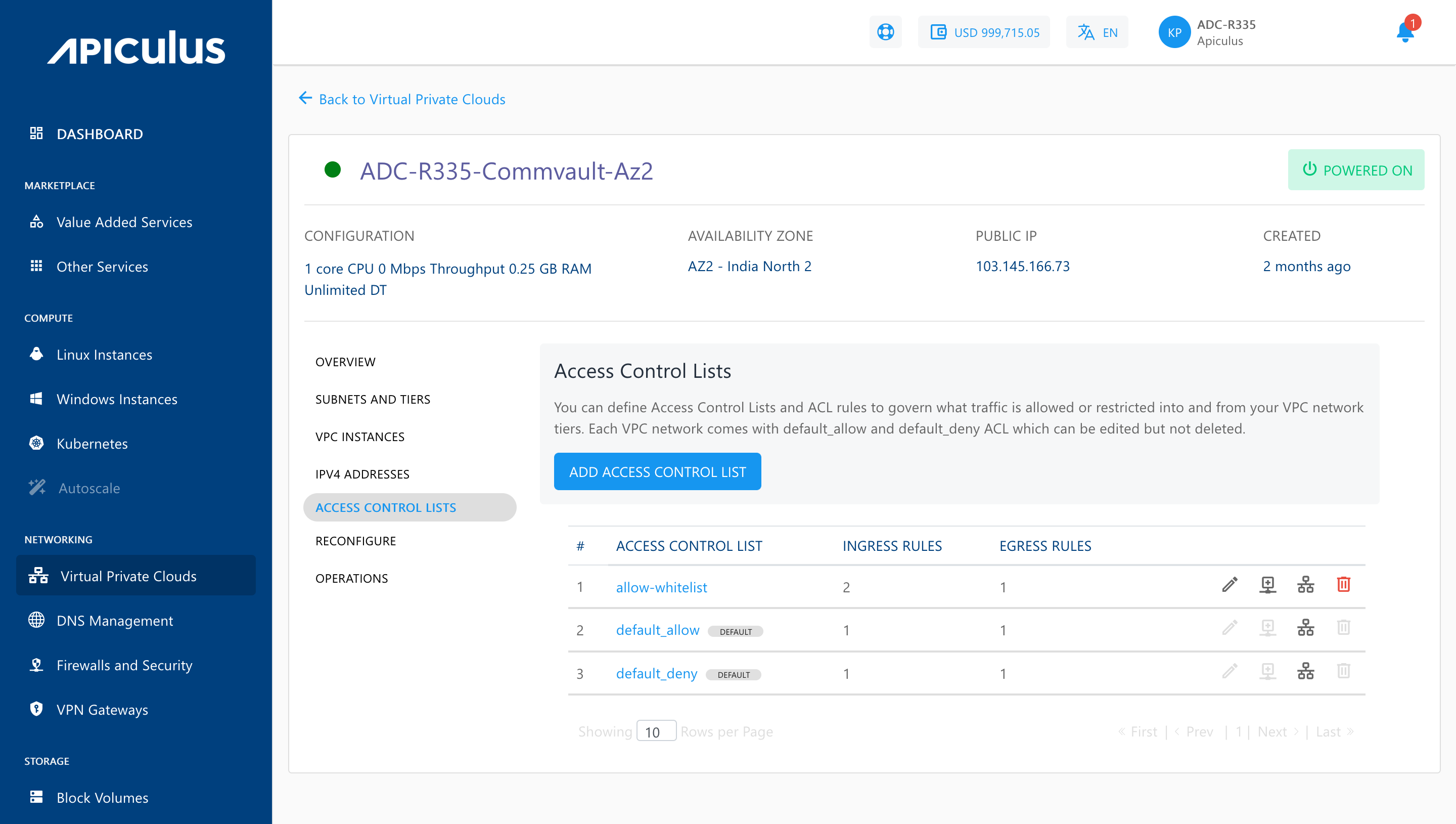The height and width of the screenshot is (824, 1456).
Task: Click ADD ACCESS CONTROL LIST button
Action: coord(657,471)
